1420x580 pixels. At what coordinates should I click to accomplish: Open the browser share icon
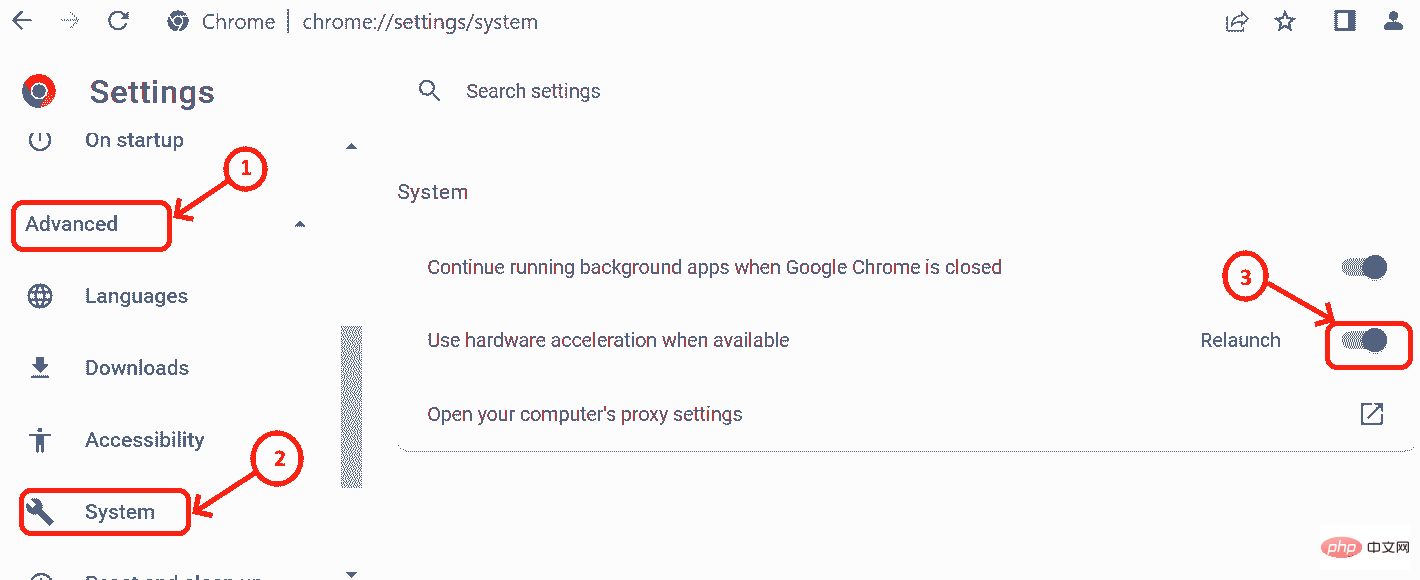[x=1236, y=21]
